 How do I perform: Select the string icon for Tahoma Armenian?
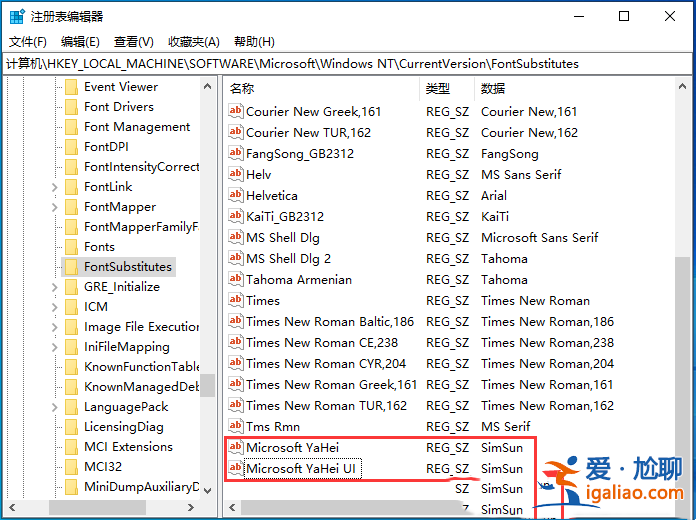point(236,279)
